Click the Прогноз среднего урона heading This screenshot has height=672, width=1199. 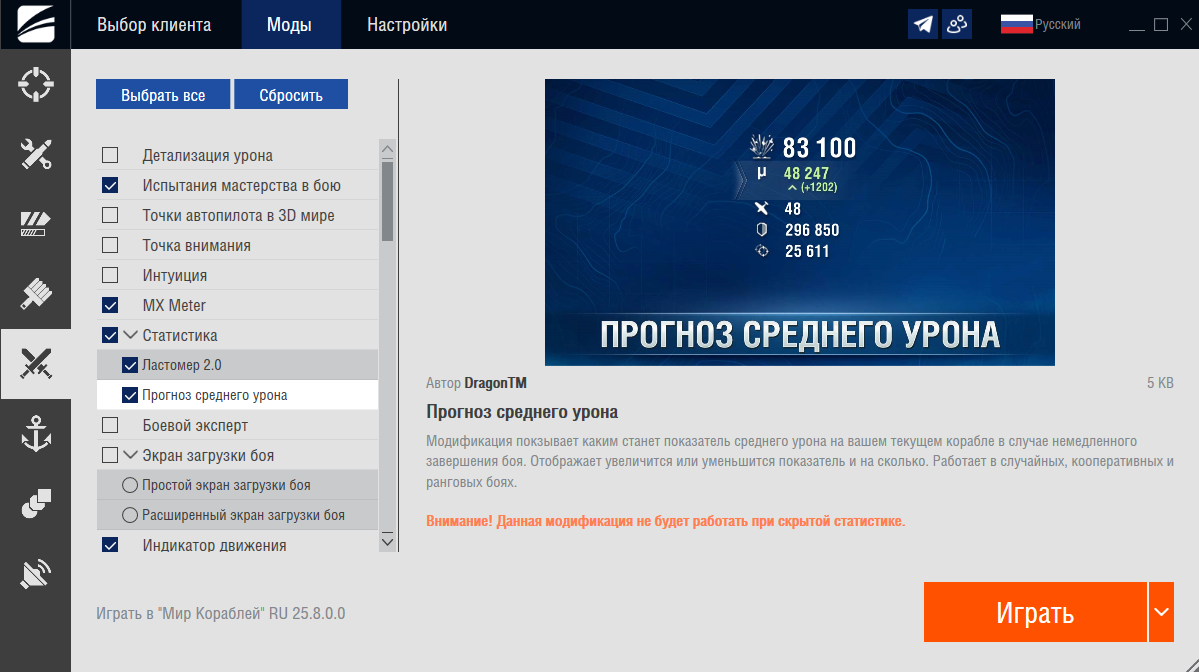coord(522,411)
